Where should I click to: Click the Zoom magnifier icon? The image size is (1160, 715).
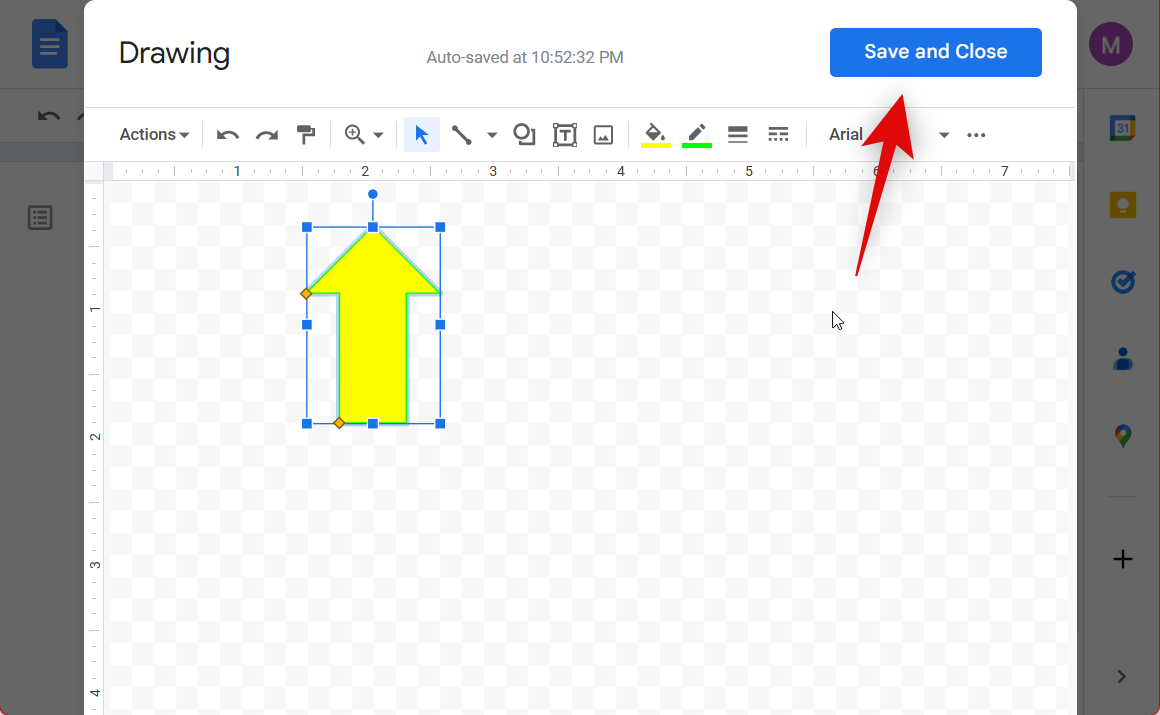pos(354,134)
